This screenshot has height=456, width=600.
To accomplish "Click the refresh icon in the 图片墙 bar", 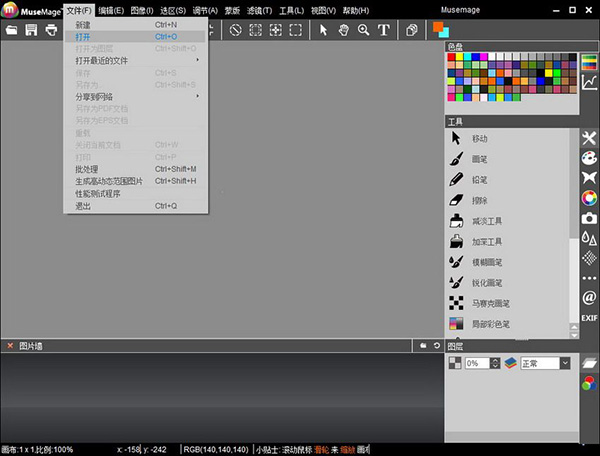I will [437, 346].
